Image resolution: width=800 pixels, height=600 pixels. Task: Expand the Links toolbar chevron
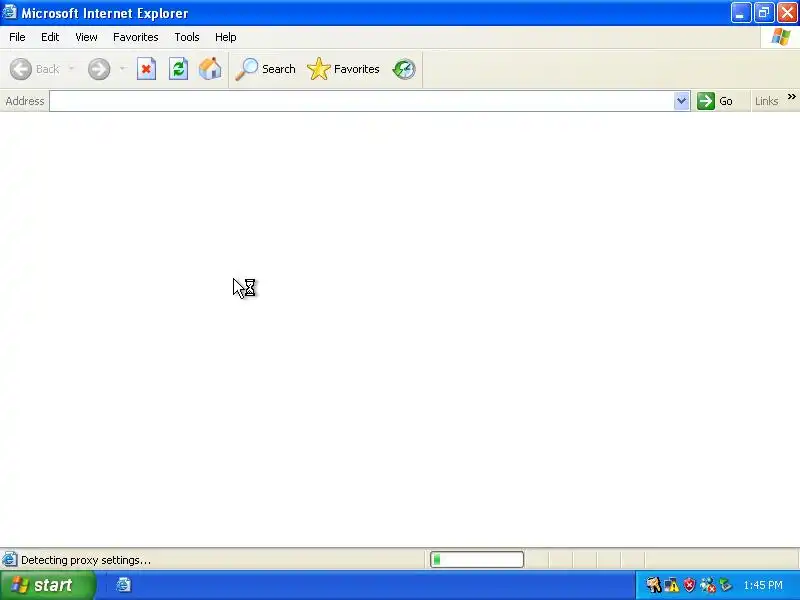click(791, 96)
